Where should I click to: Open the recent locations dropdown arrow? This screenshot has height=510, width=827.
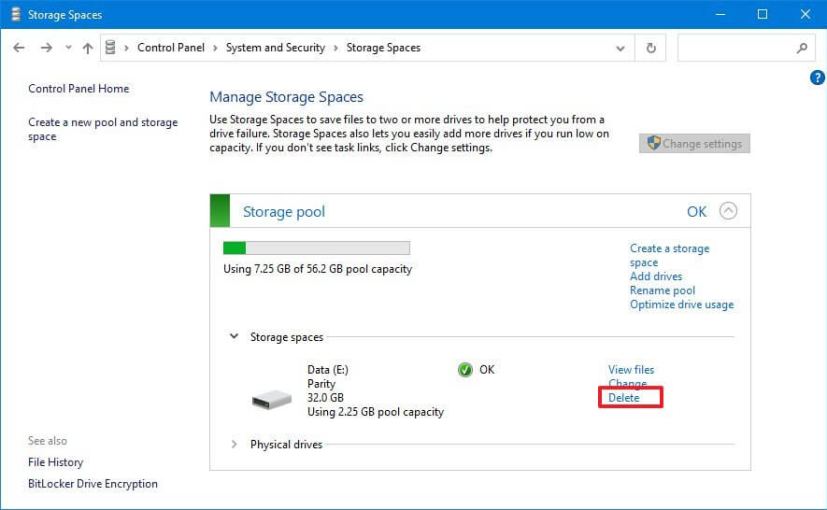(x=68, y=48)
